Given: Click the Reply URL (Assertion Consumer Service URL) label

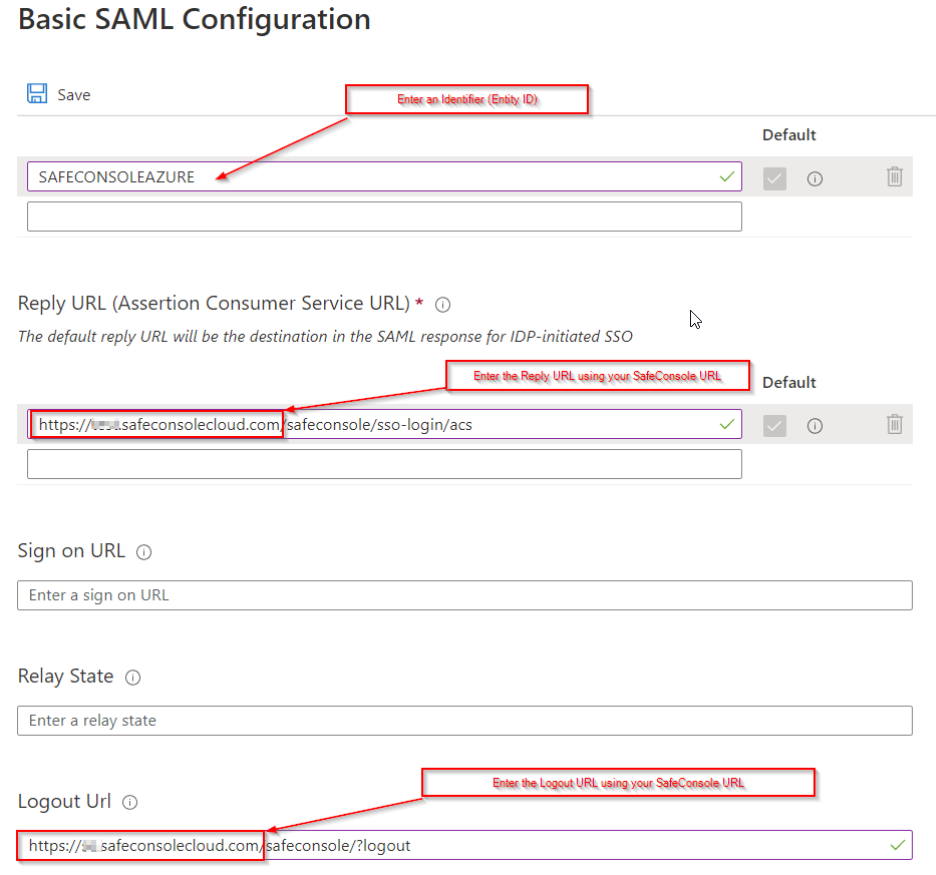Looking at the screenshot, I should [214, 303].
